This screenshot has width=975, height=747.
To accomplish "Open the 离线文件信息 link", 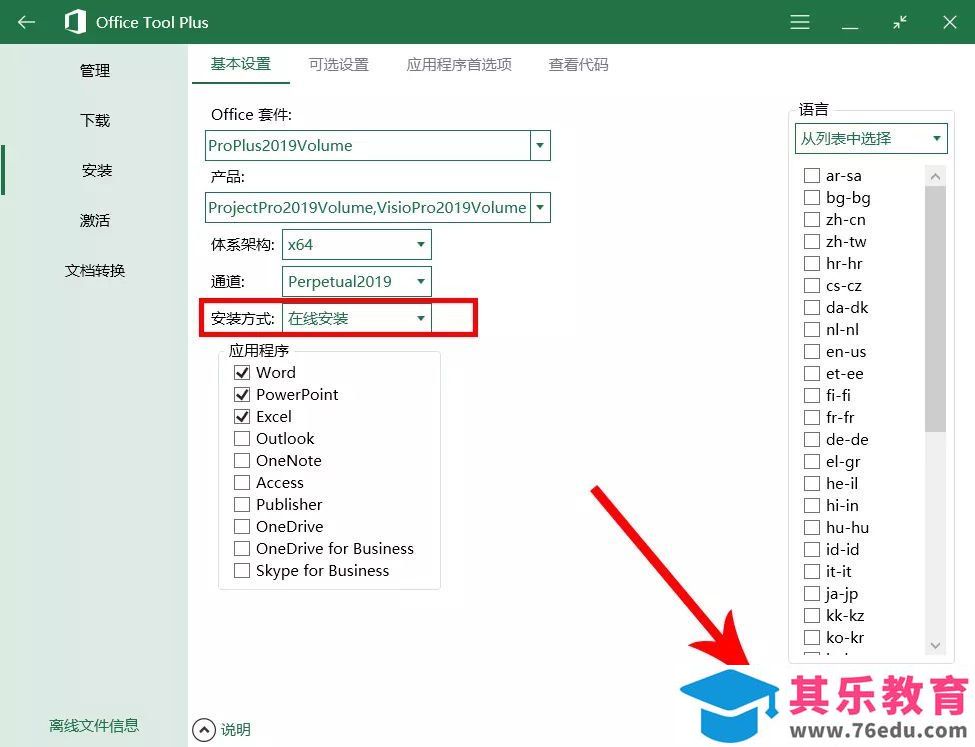I will (x=94, y=725).
